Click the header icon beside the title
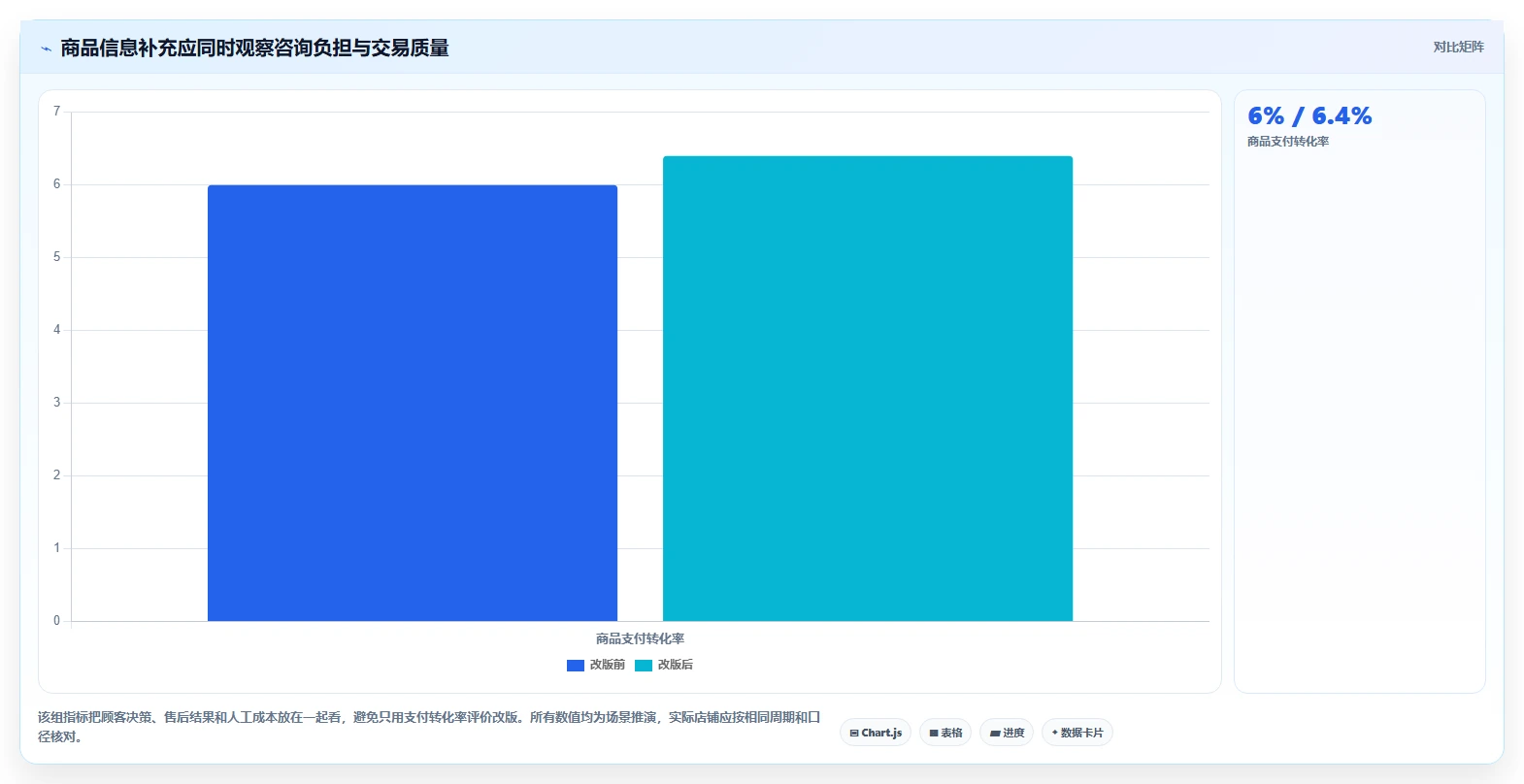 coord(46,49)
